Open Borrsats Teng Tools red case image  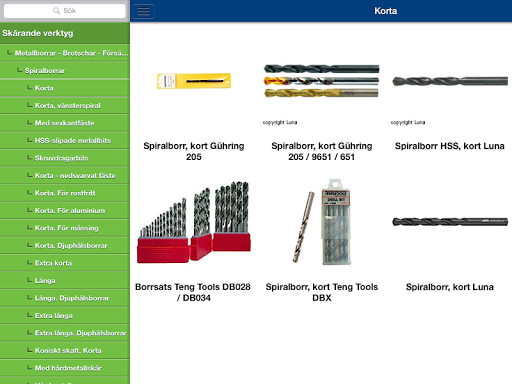194,222
